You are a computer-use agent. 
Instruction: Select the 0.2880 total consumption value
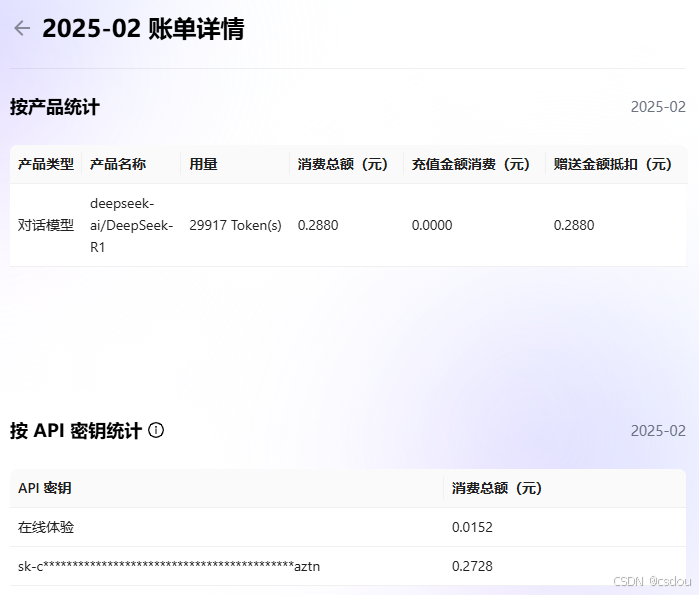(x=318, y=226)
